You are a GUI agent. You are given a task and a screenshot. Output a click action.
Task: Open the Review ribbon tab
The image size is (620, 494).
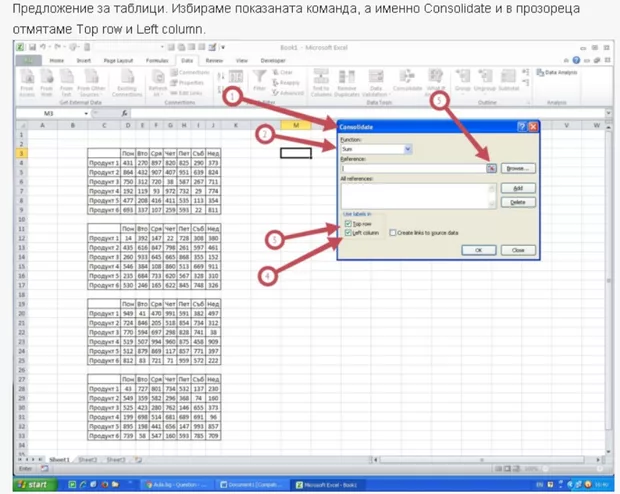(x=214, y=61)
